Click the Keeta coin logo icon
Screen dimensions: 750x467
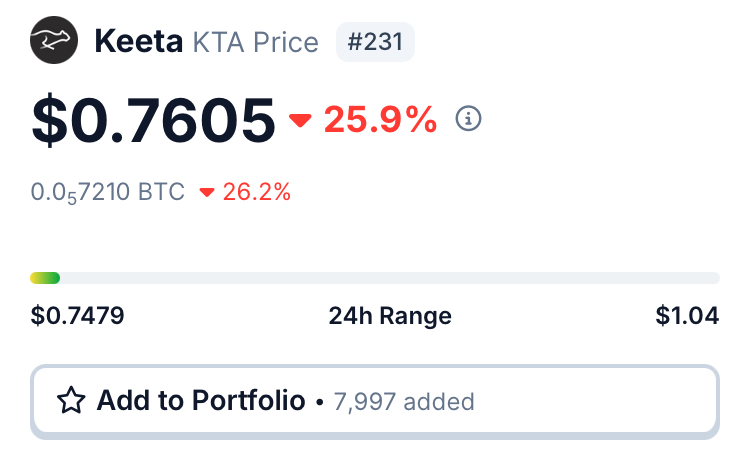(x=54, y=40)
